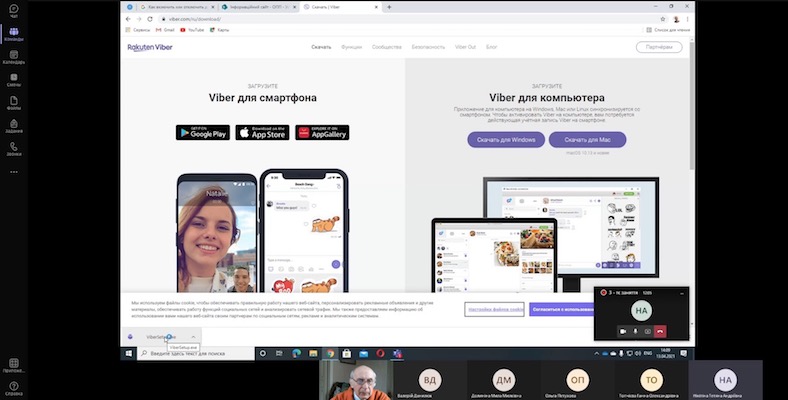This screenshot has width=788, height=400.
Task: Open the Карты bookmark
Action: click(220, 30)
